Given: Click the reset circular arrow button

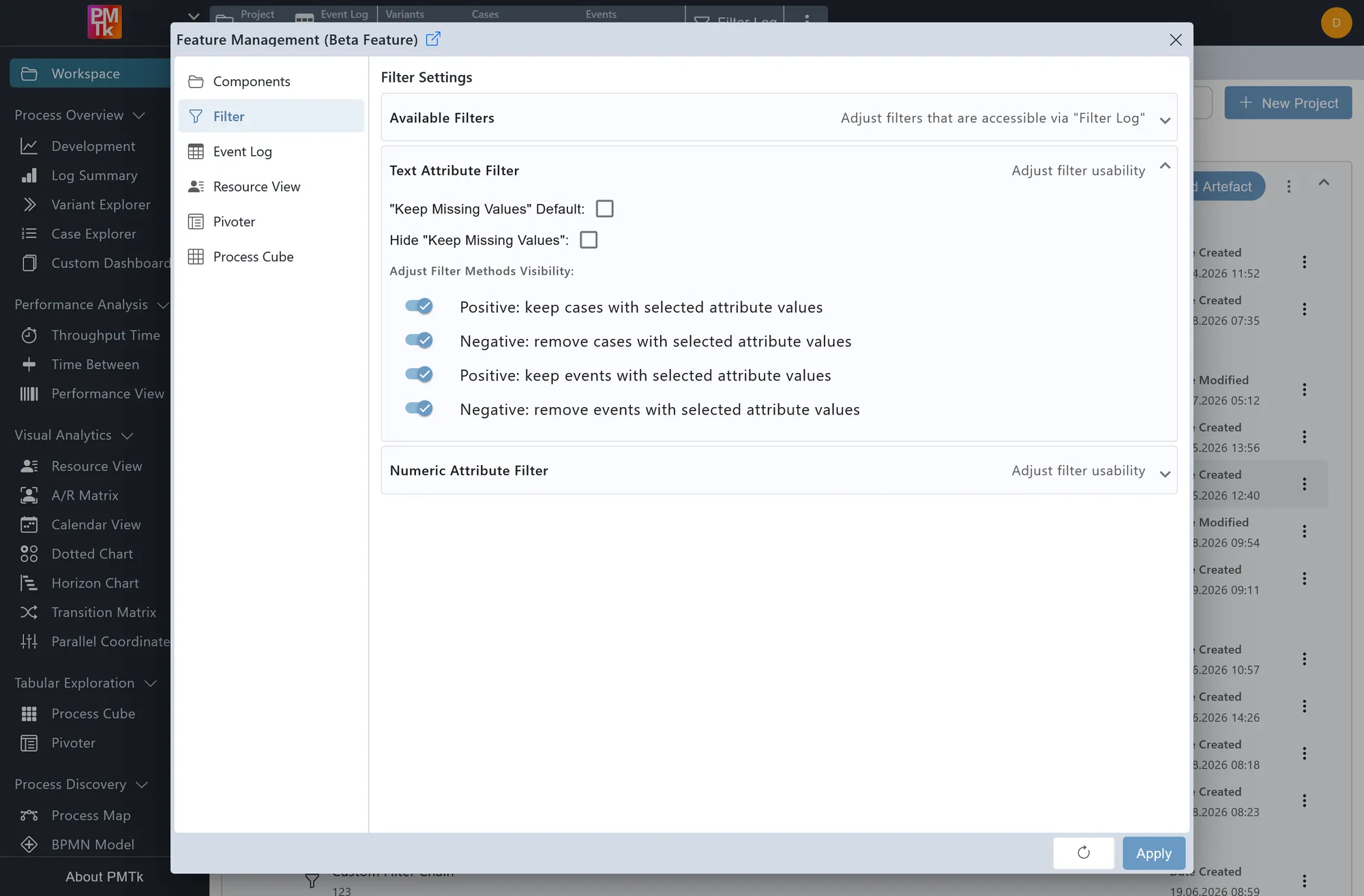Looking at the screenshot, I should coord(1083,852).
